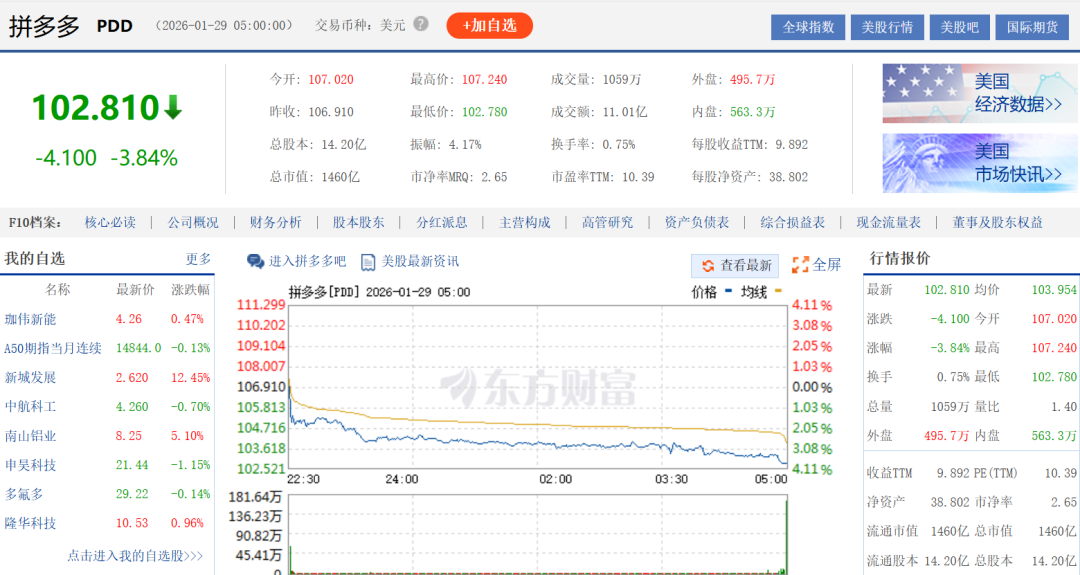Open the 美股行情 tab
1080x575 pixels.
click(x=887, y=27)
